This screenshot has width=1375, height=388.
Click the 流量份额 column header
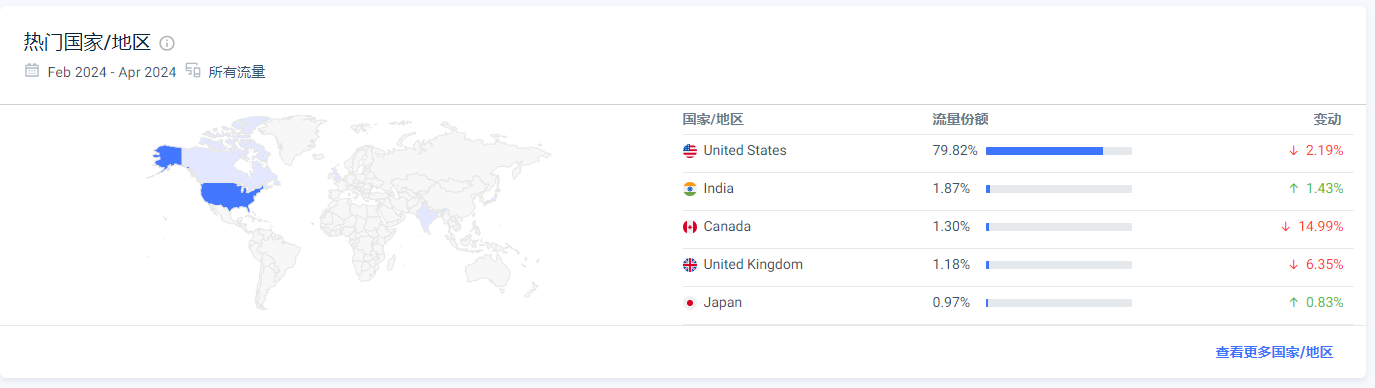coord(960,119)
